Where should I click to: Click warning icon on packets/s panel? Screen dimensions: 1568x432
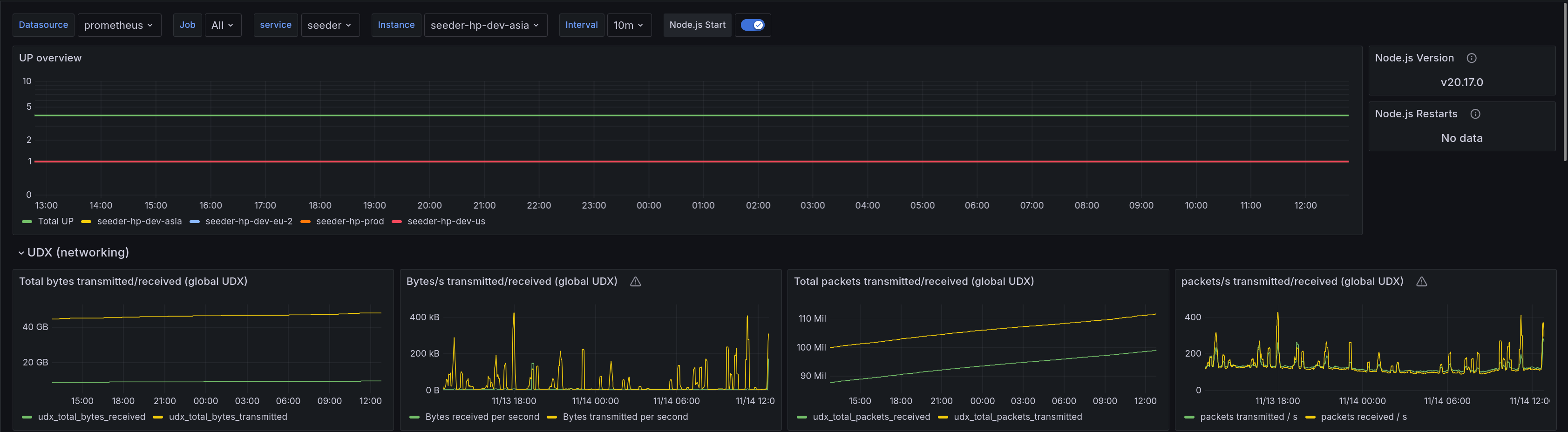point(1421,282)
